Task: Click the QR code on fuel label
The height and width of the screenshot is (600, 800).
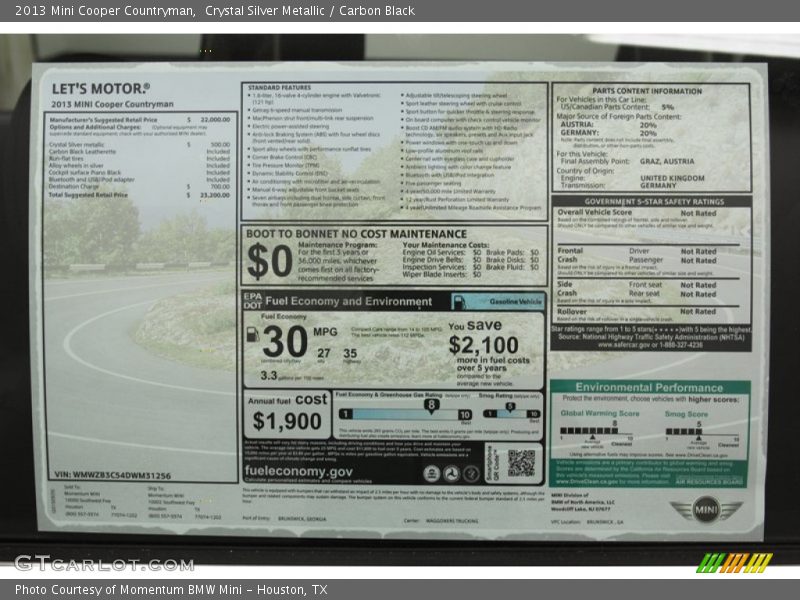Action: click(520, 462)
